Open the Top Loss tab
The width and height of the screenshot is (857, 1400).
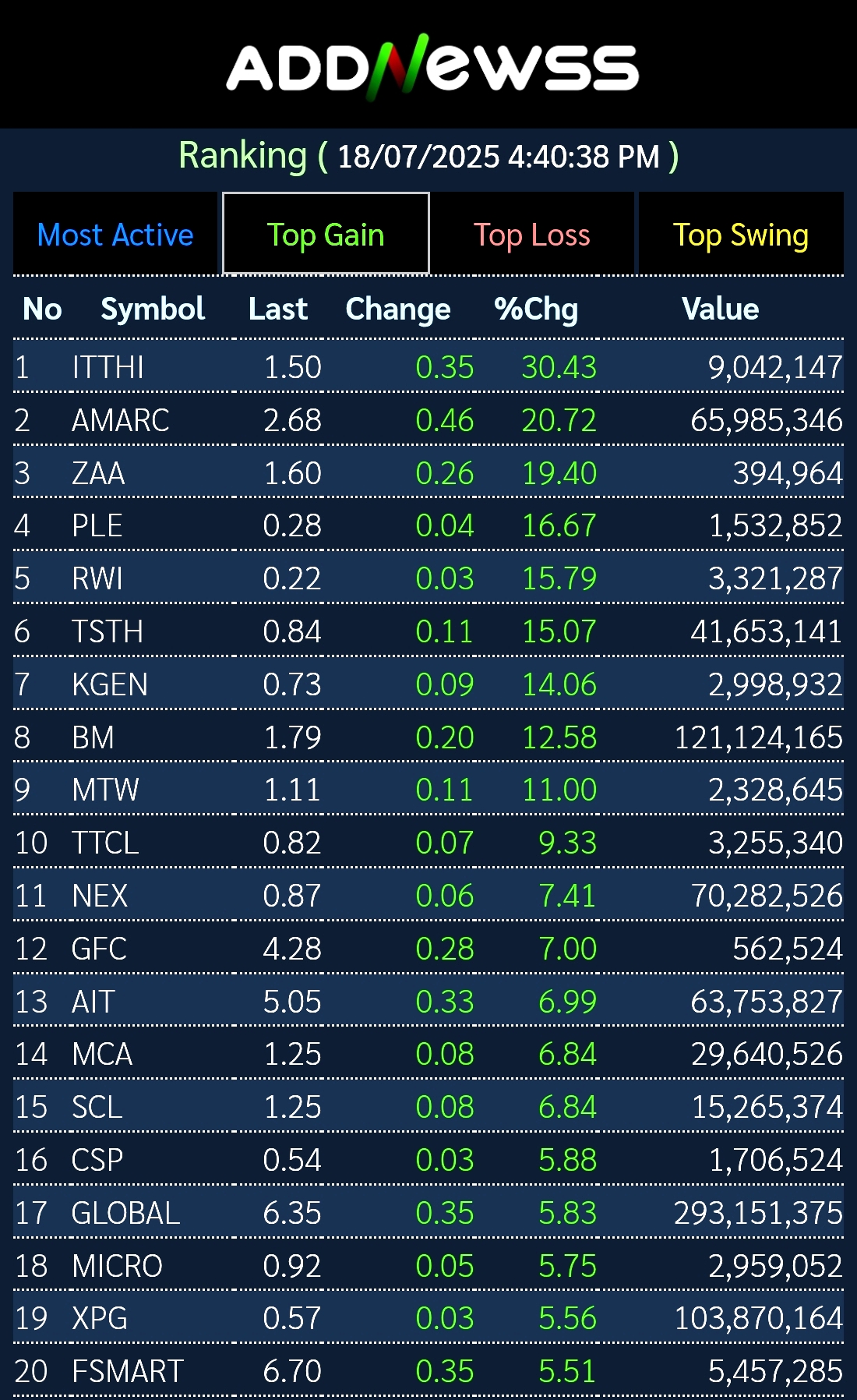(532, 235)
